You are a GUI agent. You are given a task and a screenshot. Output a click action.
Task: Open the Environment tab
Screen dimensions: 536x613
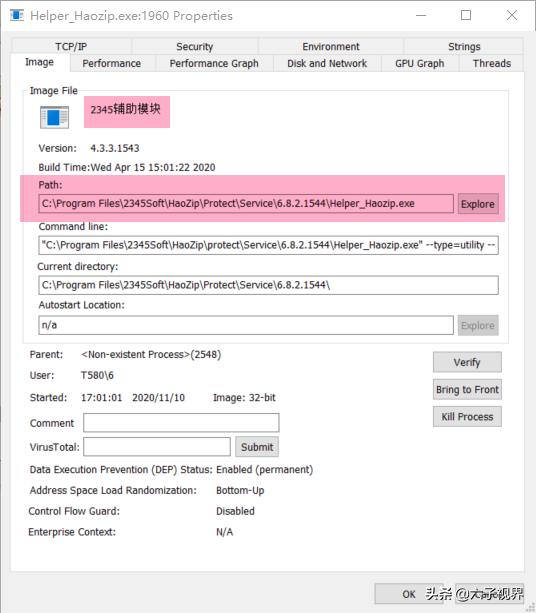click(x=330, y=47)
